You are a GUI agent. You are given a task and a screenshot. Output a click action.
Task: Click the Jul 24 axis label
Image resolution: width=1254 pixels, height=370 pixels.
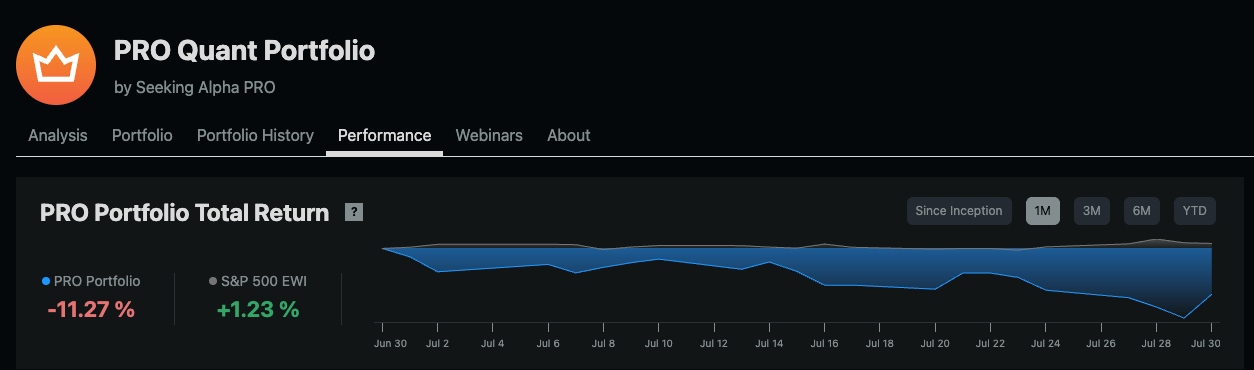point(1046,343)
